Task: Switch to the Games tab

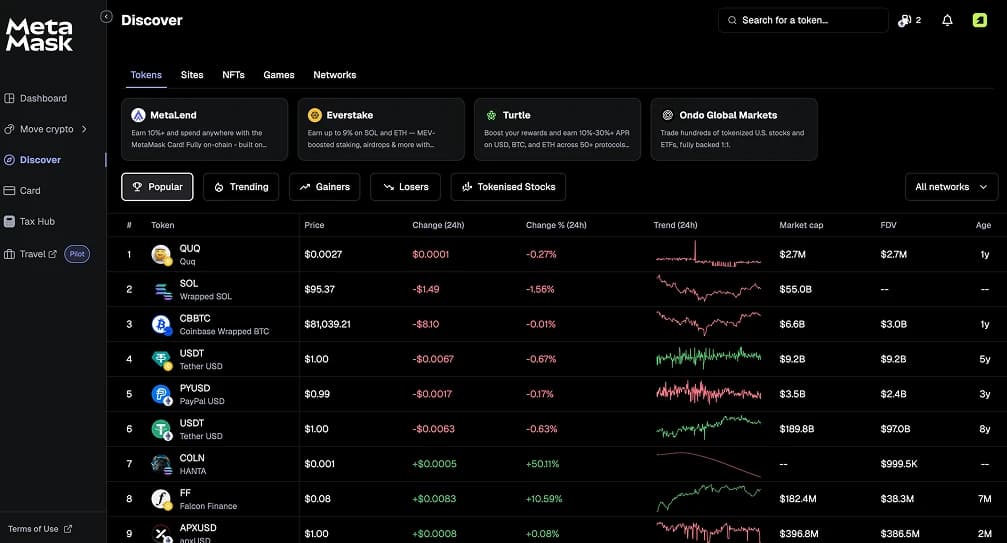Action: (x=279, y=75)
